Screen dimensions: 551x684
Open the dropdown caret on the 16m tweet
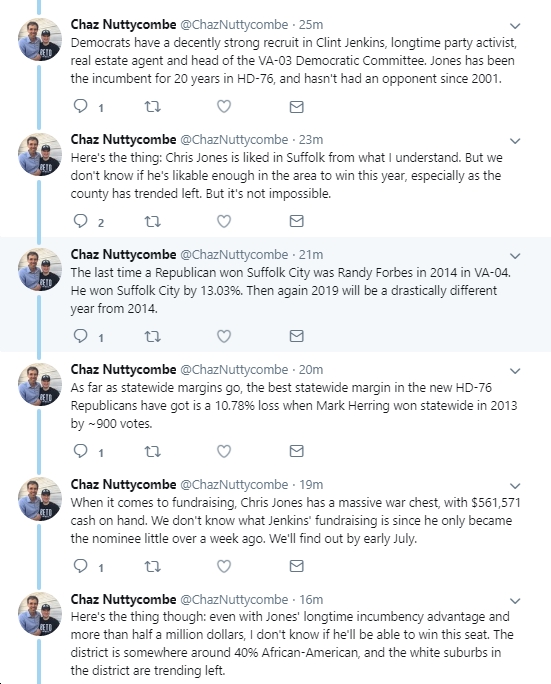(x=515, y=601)
